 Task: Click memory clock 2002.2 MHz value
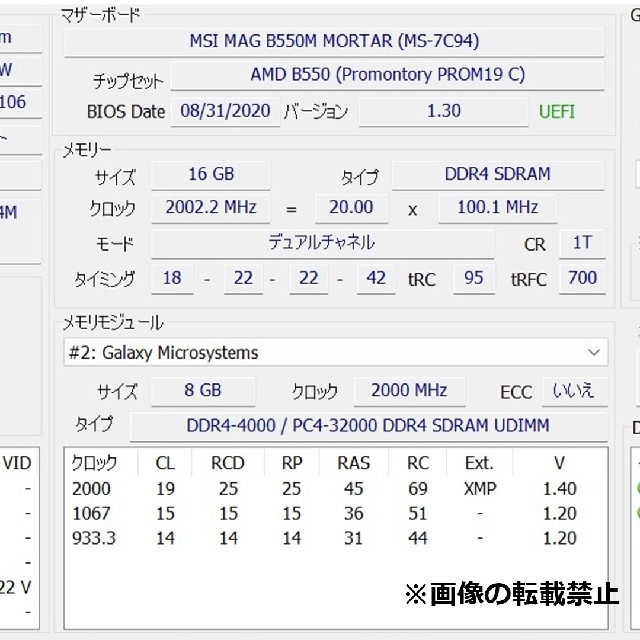click(211, 208)
